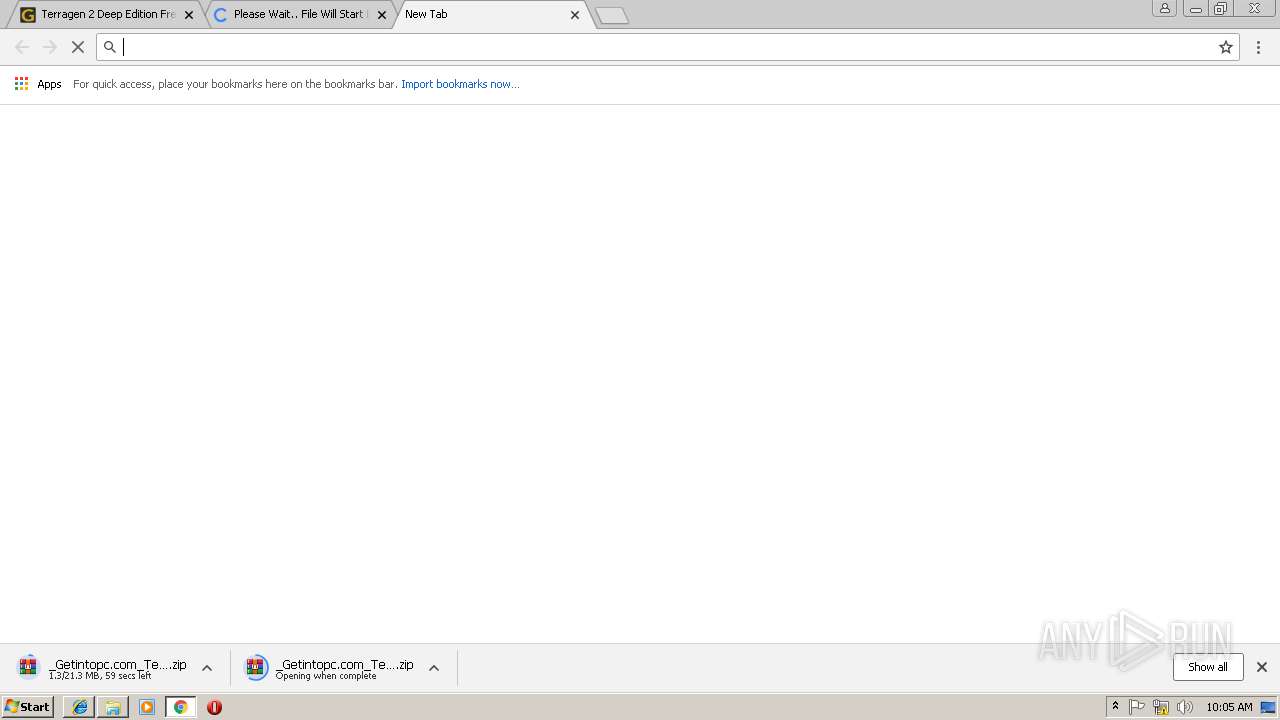Select Chrome in the taskbar
The height and width of the screenshot is (720, 1280).
pos(180,707)
